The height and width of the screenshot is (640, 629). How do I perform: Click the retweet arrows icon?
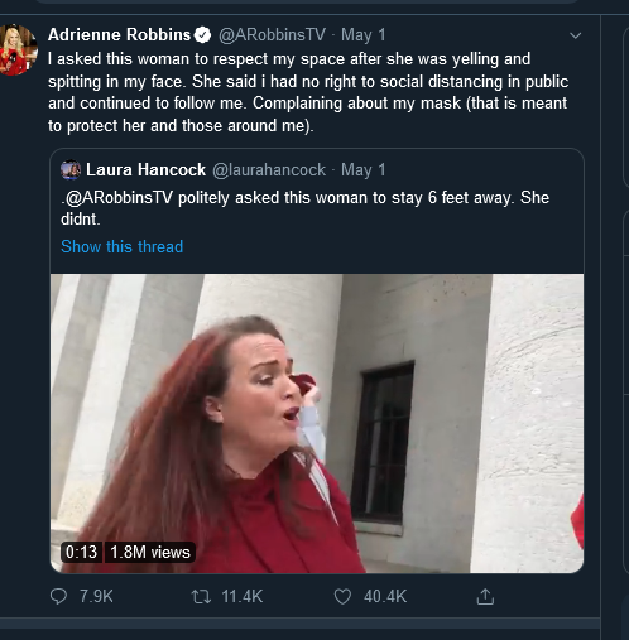201,596
